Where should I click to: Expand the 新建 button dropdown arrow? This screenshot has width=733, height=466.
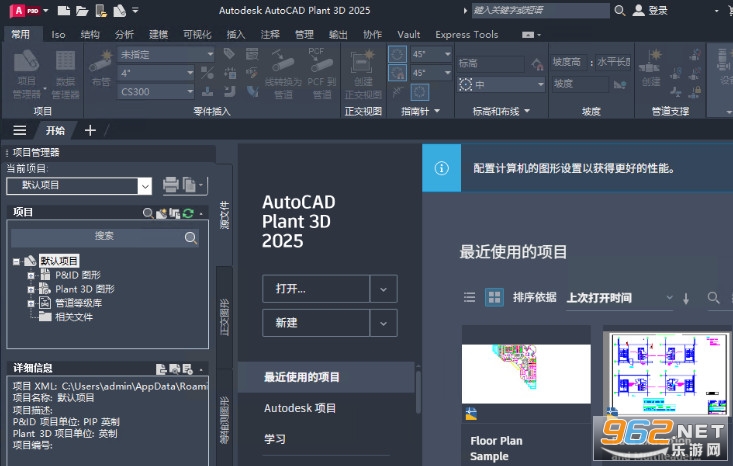[x=383, y=323]
